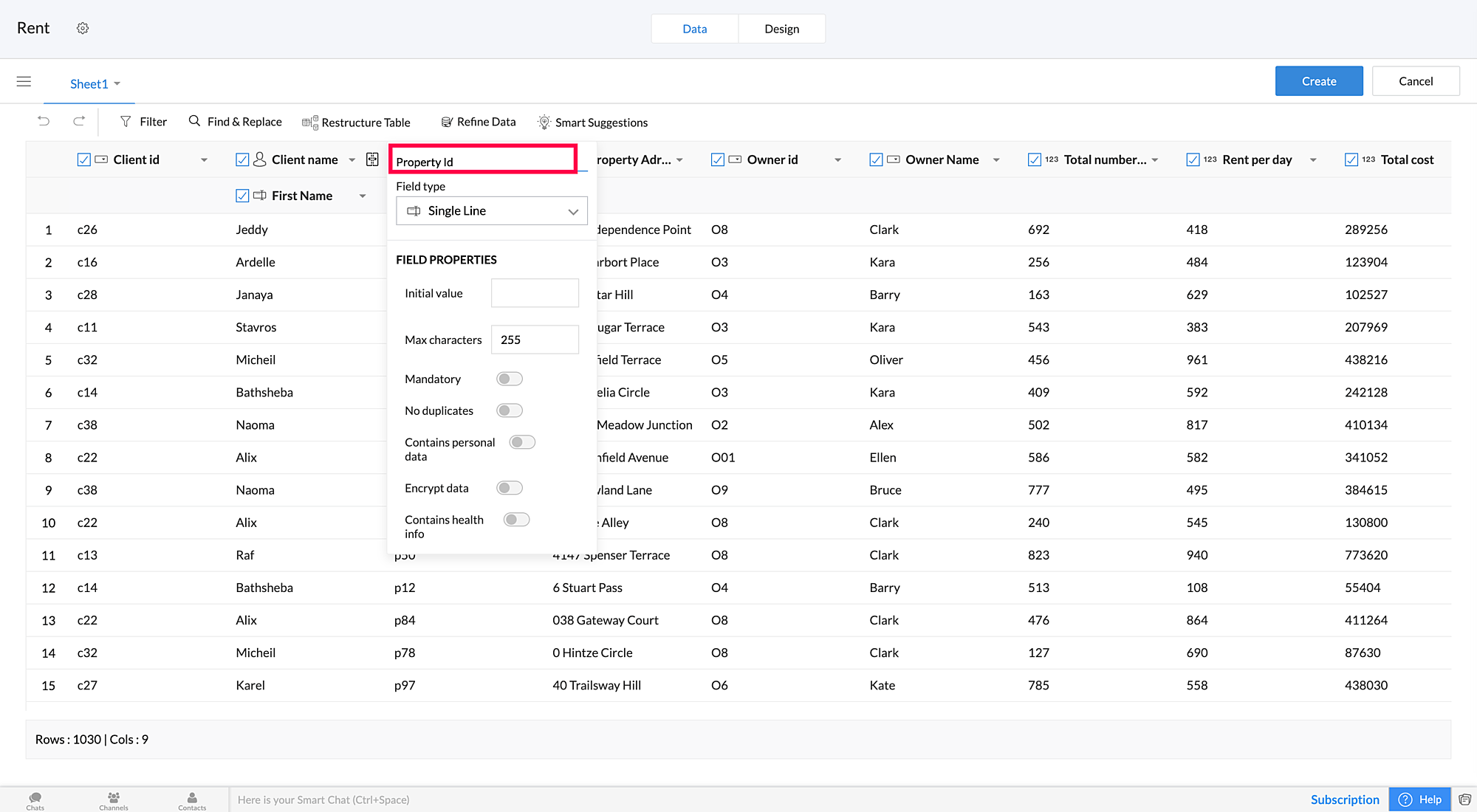Uncheck the Client id column checkbox
The image size is (1477, 812).
click(84, 159)
